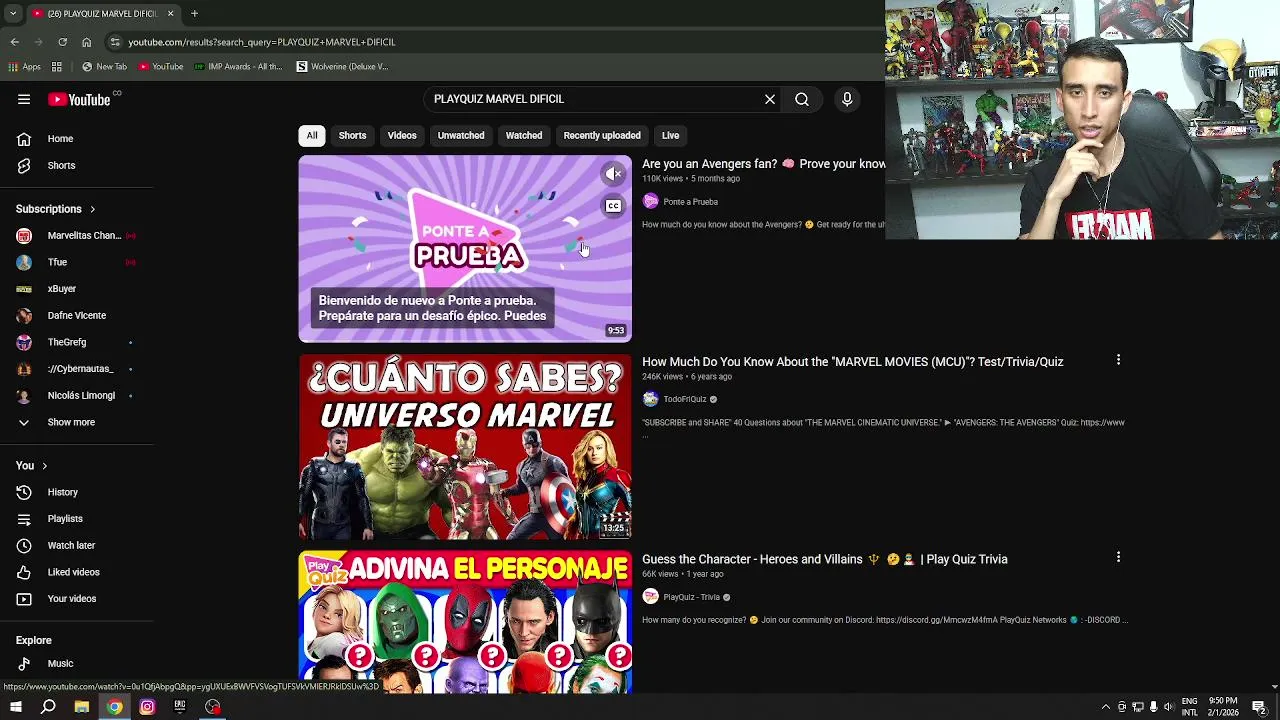1280x720 pixels.
Task: Expand the Subscriptions section chevron
Action: coord(92,210)
